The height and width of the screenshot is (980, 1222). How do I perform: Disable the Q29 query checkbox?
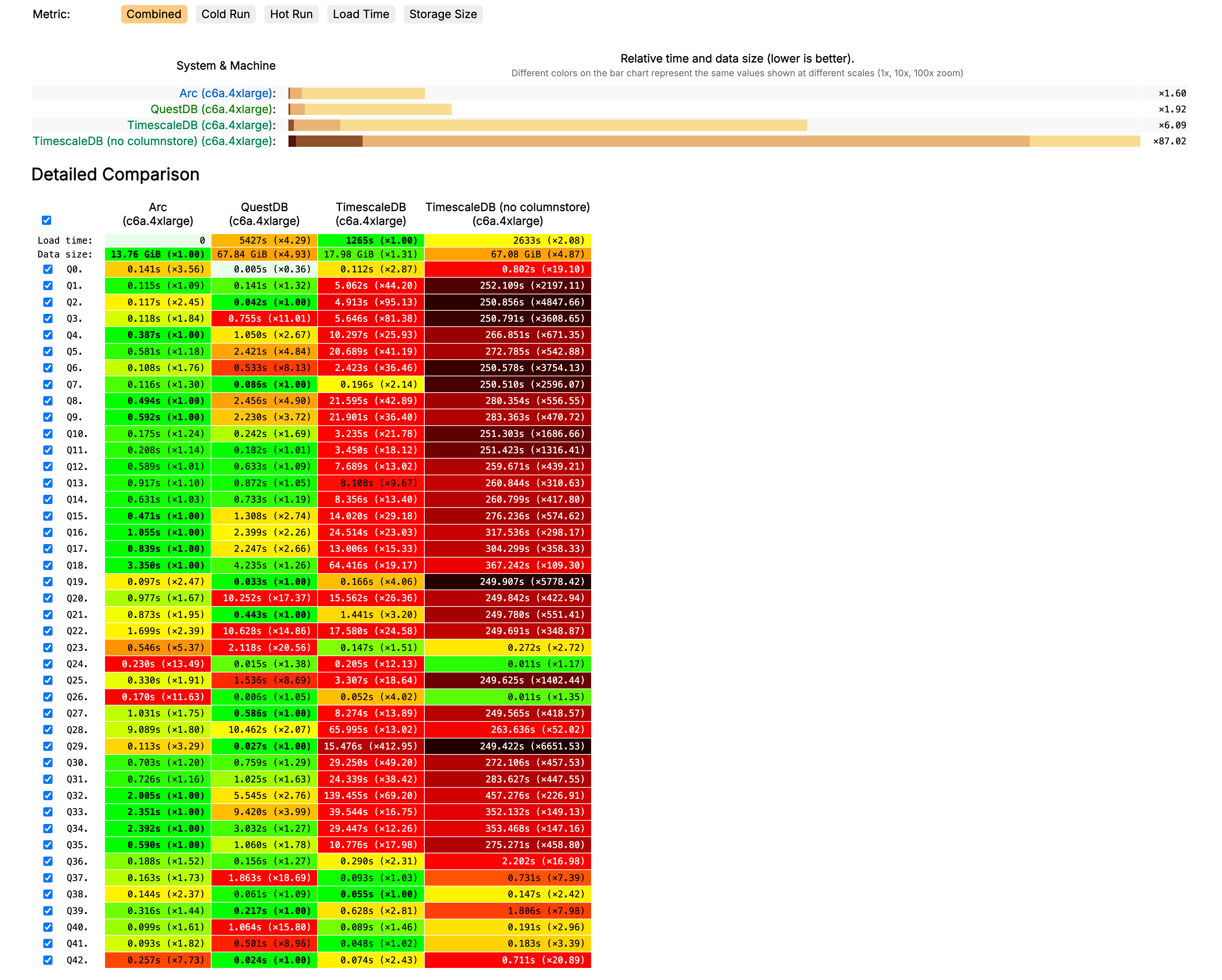pos(48,747)
